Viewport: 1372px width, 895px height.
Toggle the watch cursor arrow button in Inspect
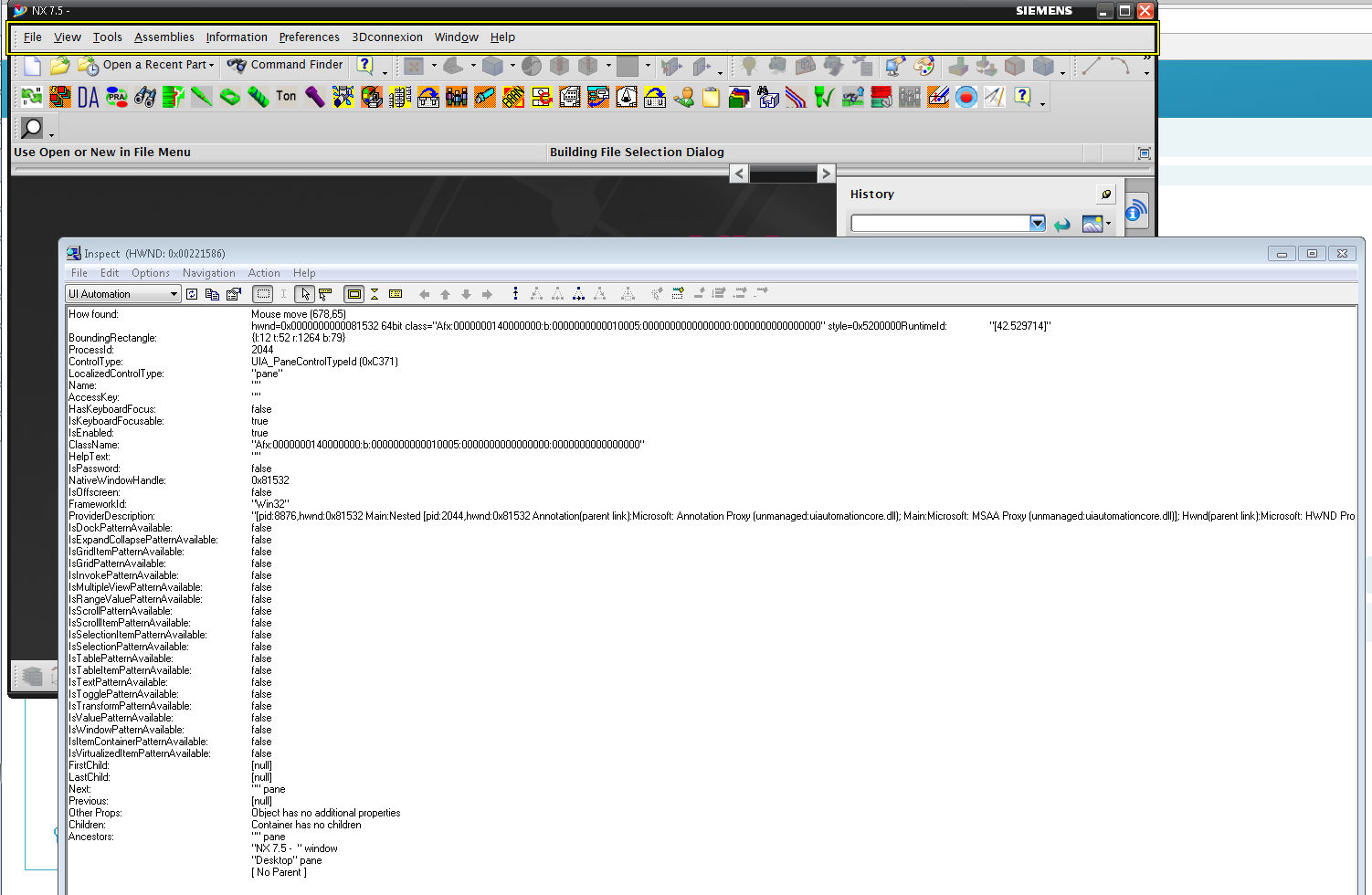click(305, 294)
